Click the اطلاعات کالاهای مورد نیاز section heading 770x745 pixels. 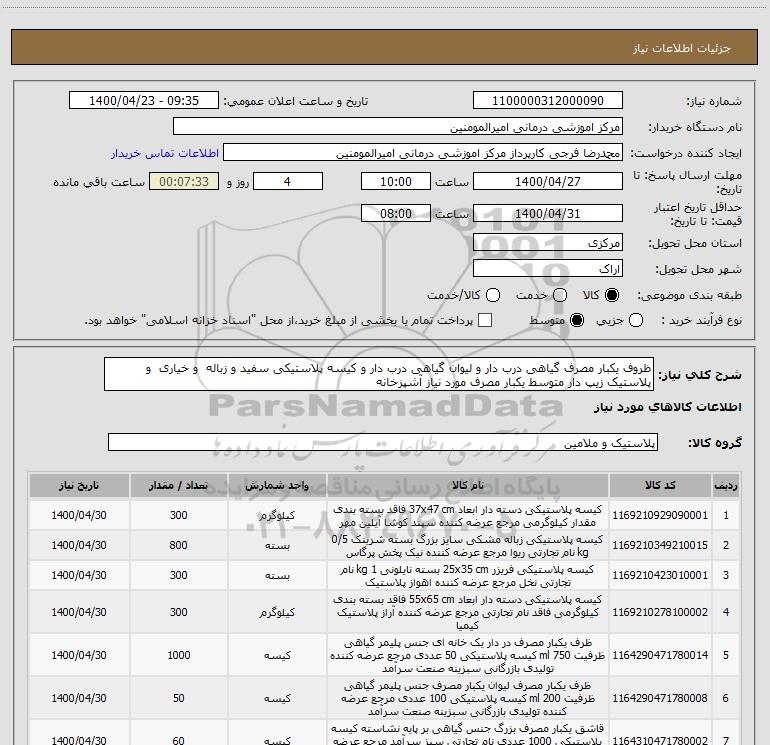pos(667,407)
